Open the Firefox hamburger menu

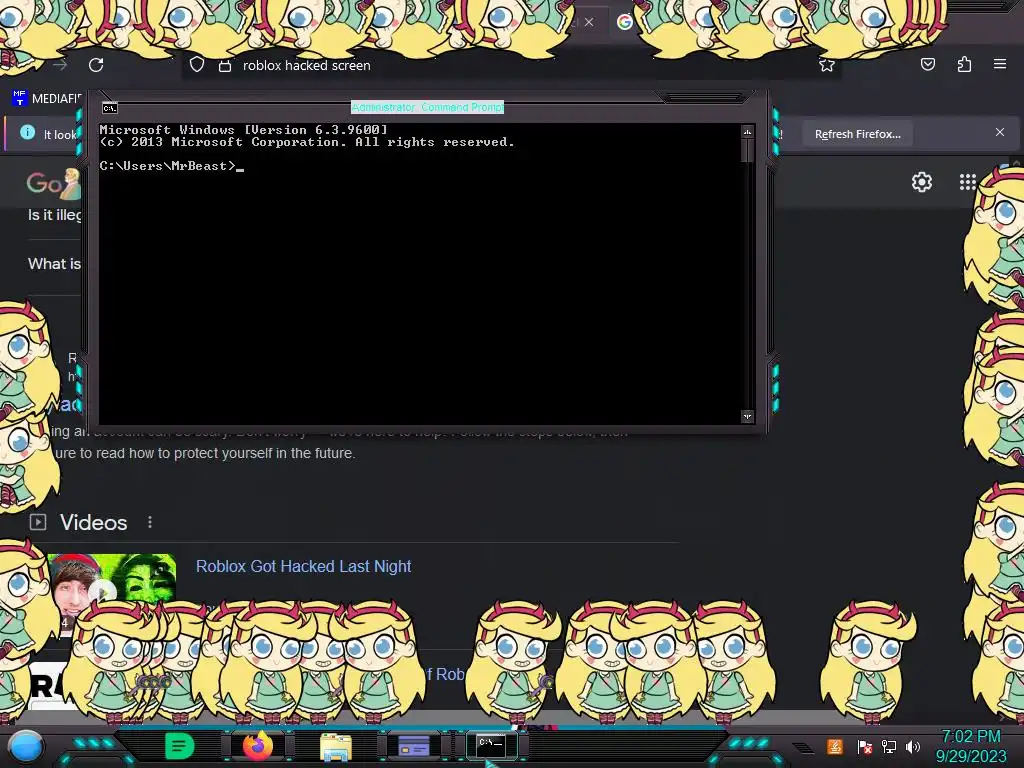[x=1000, y=64]
